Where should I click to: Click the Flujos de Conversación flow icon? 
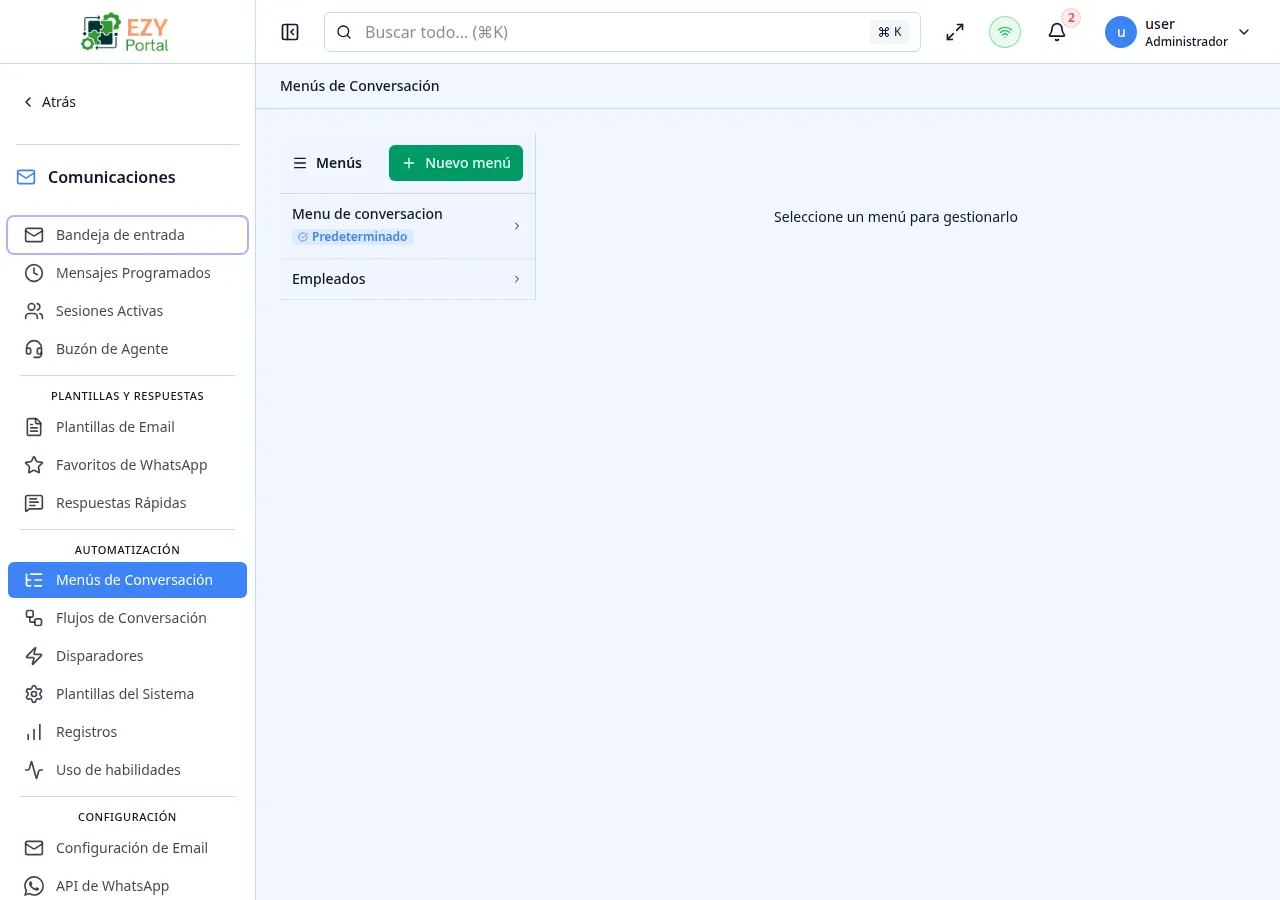[x=34, y=618]
